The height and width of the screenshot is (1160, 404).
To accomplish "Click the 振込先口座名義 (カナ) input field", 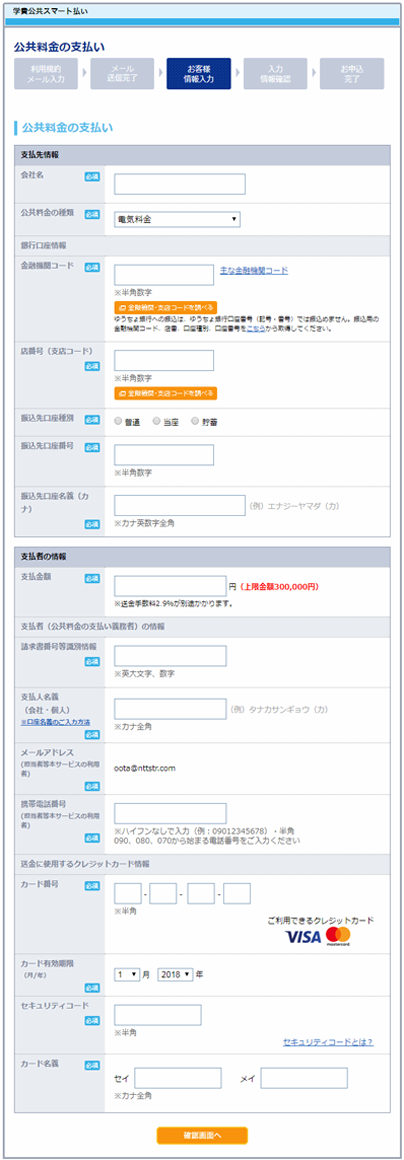I will [x=180, y=505].
